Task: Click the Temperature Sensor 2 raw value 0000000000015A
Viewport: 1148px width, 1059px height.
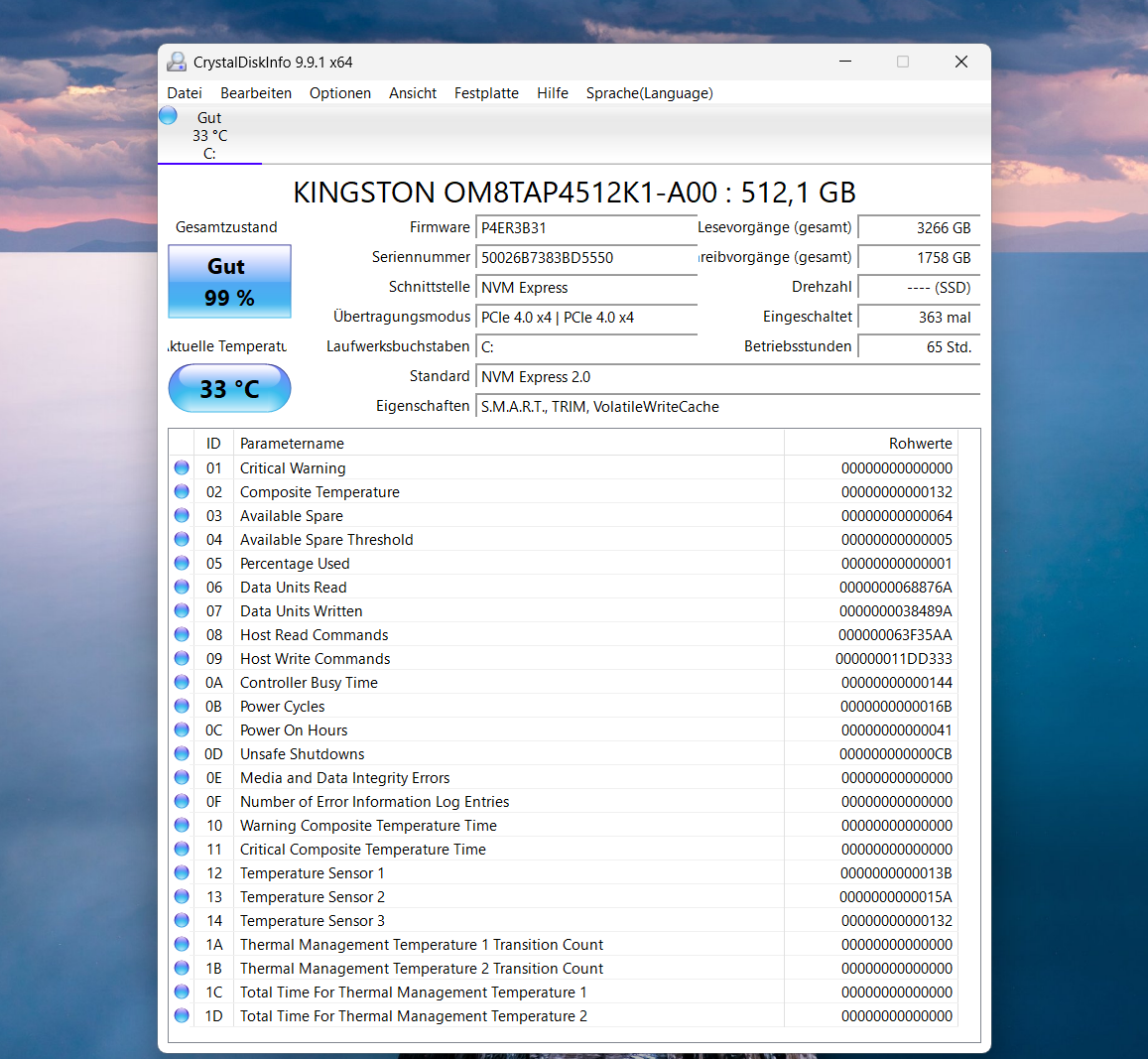Action: 895,896
